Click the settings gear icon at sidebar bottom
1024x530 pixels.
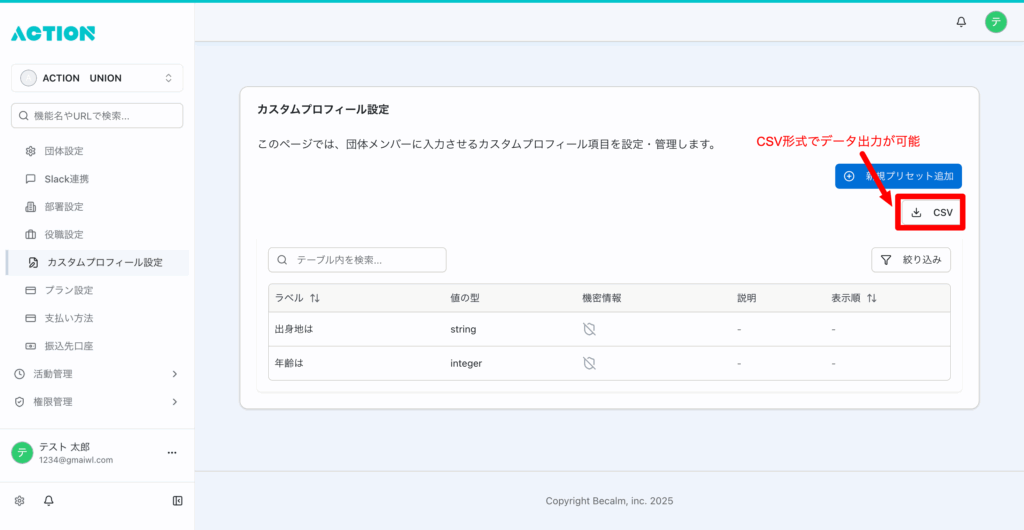click(x=19, y=501)
